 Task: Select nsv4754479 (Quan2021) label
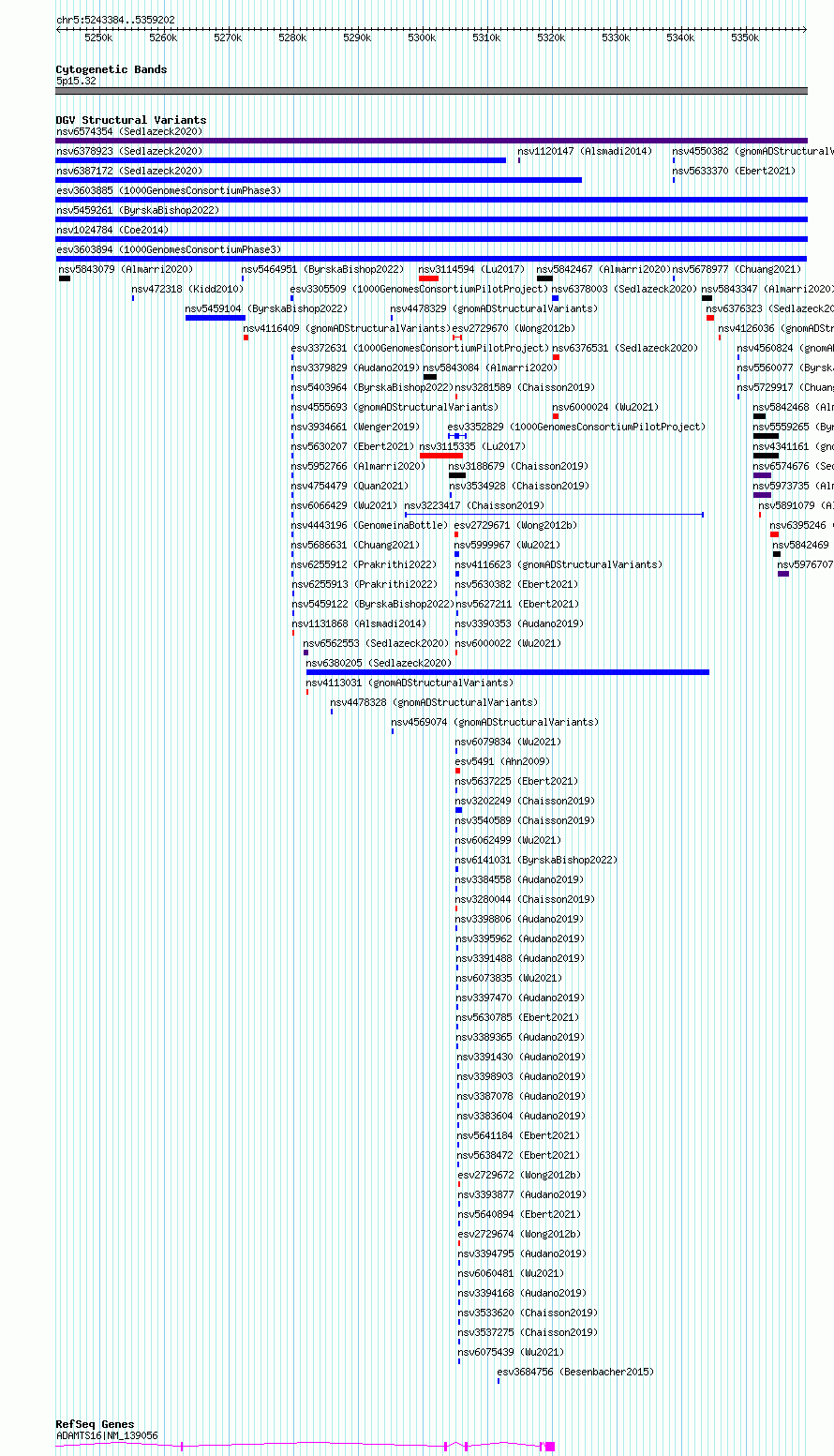coord(350,486)
